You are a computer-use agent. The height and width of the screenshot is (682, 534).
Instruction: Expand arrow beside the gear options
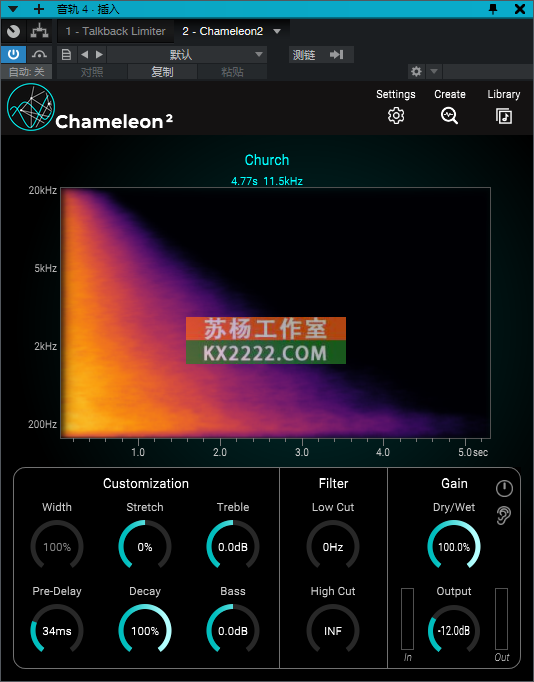coord(434,71)
